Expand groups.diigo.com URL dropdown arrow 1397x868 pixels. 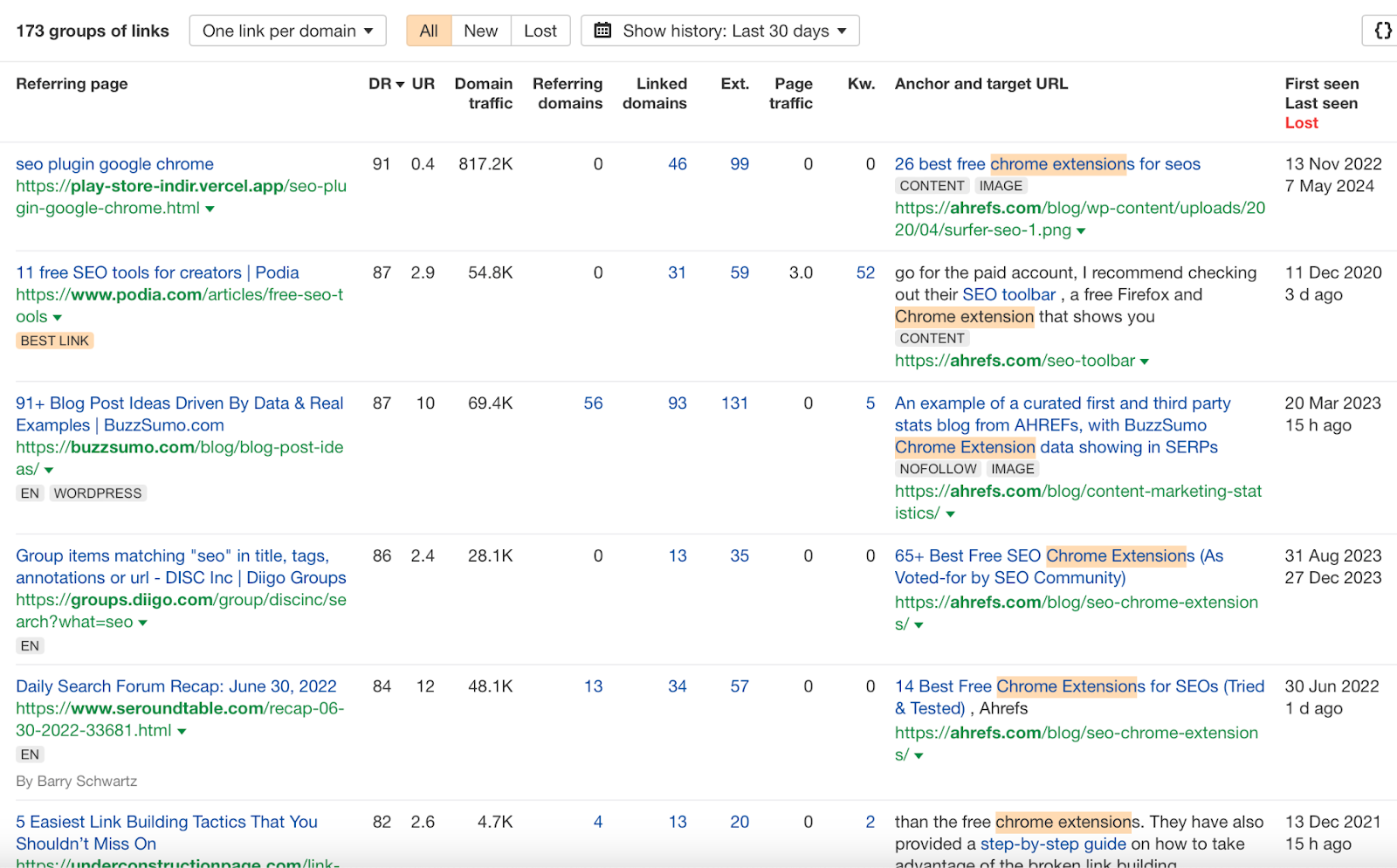point(142,623)
